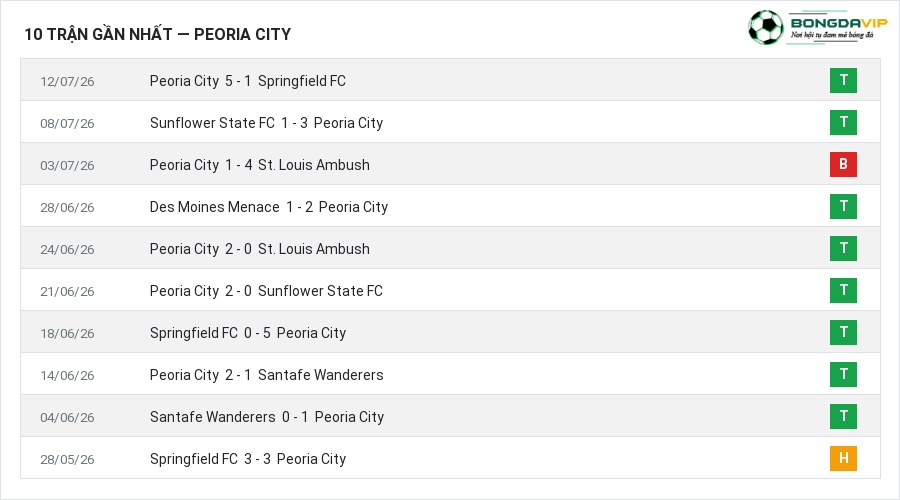Click the T badge for 24/06/26 match
900x500 pixels.
[x=843, y=248]
